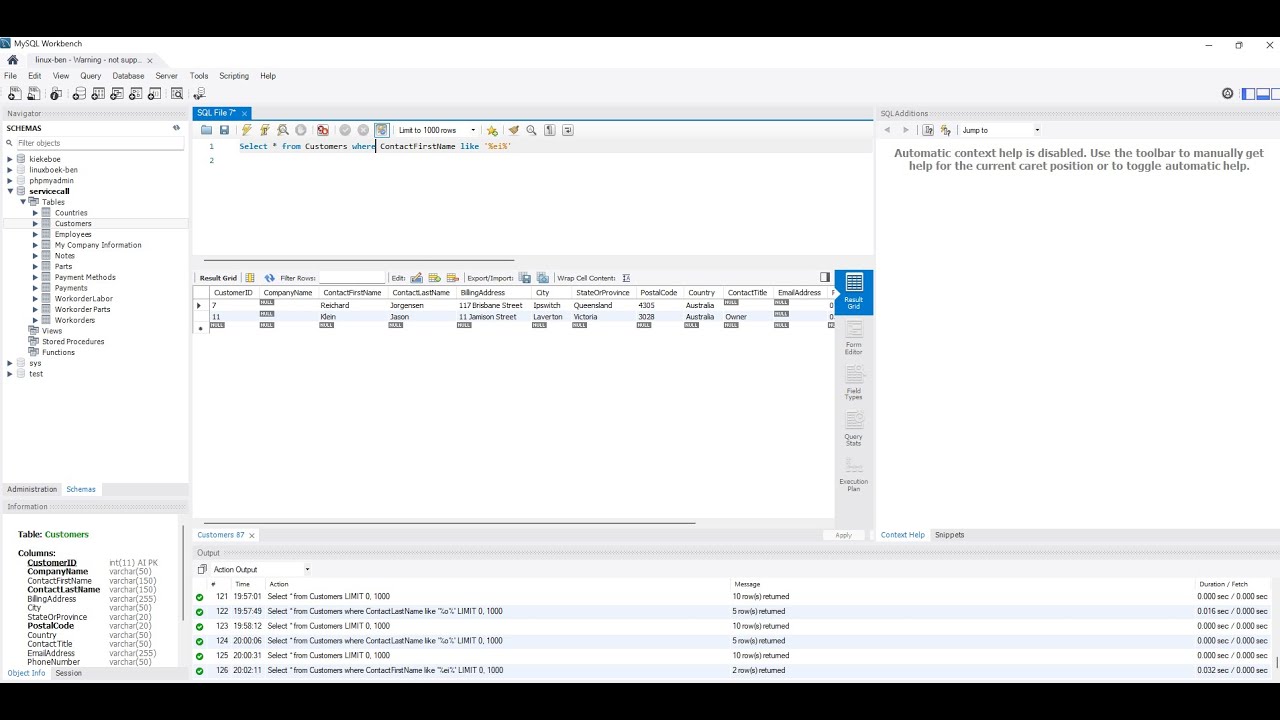Click the Search table data icon
Viewport: 1280px width, 720px height.
[x=176, y=93]
